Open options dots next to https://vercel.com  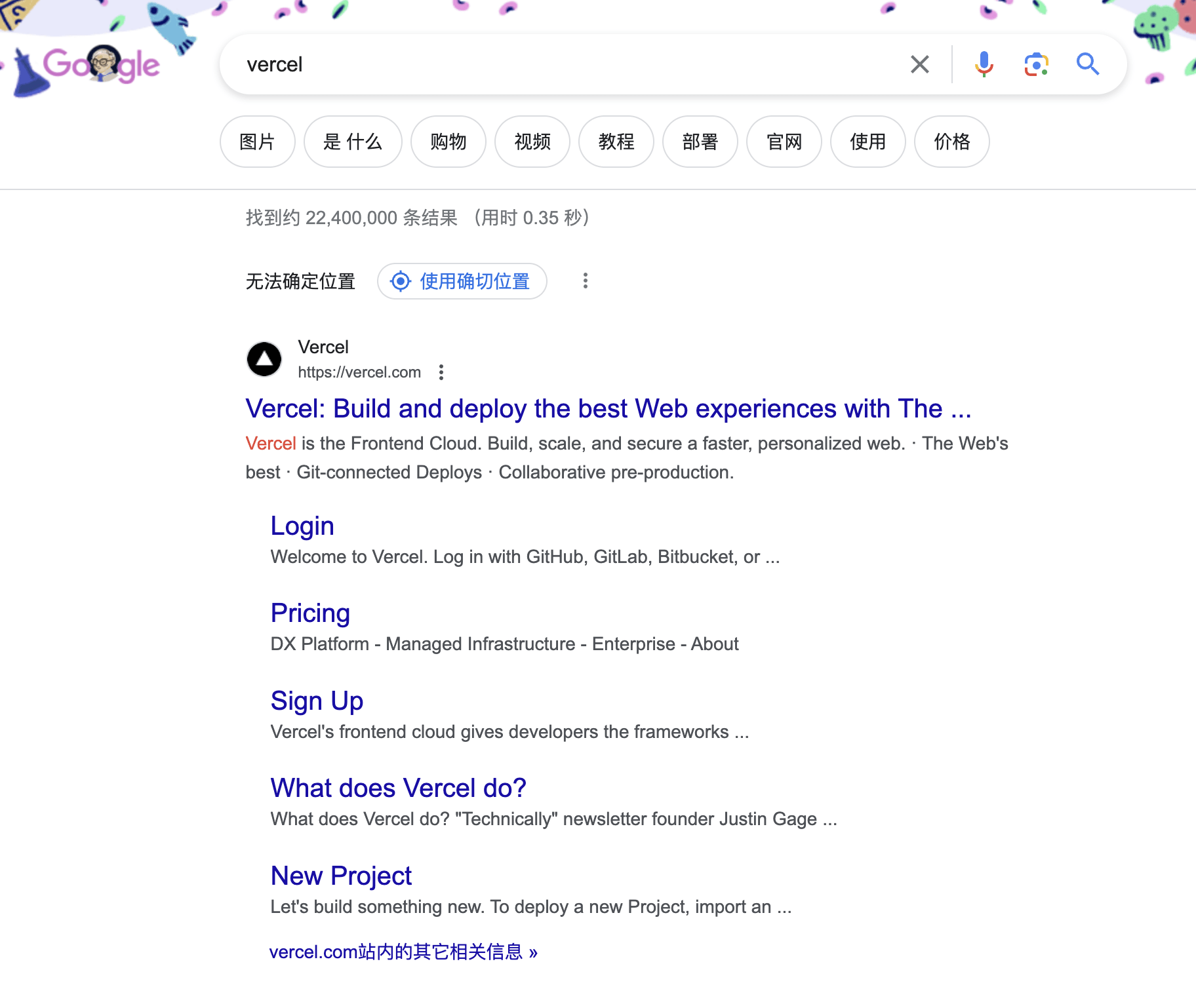[441, 372]
